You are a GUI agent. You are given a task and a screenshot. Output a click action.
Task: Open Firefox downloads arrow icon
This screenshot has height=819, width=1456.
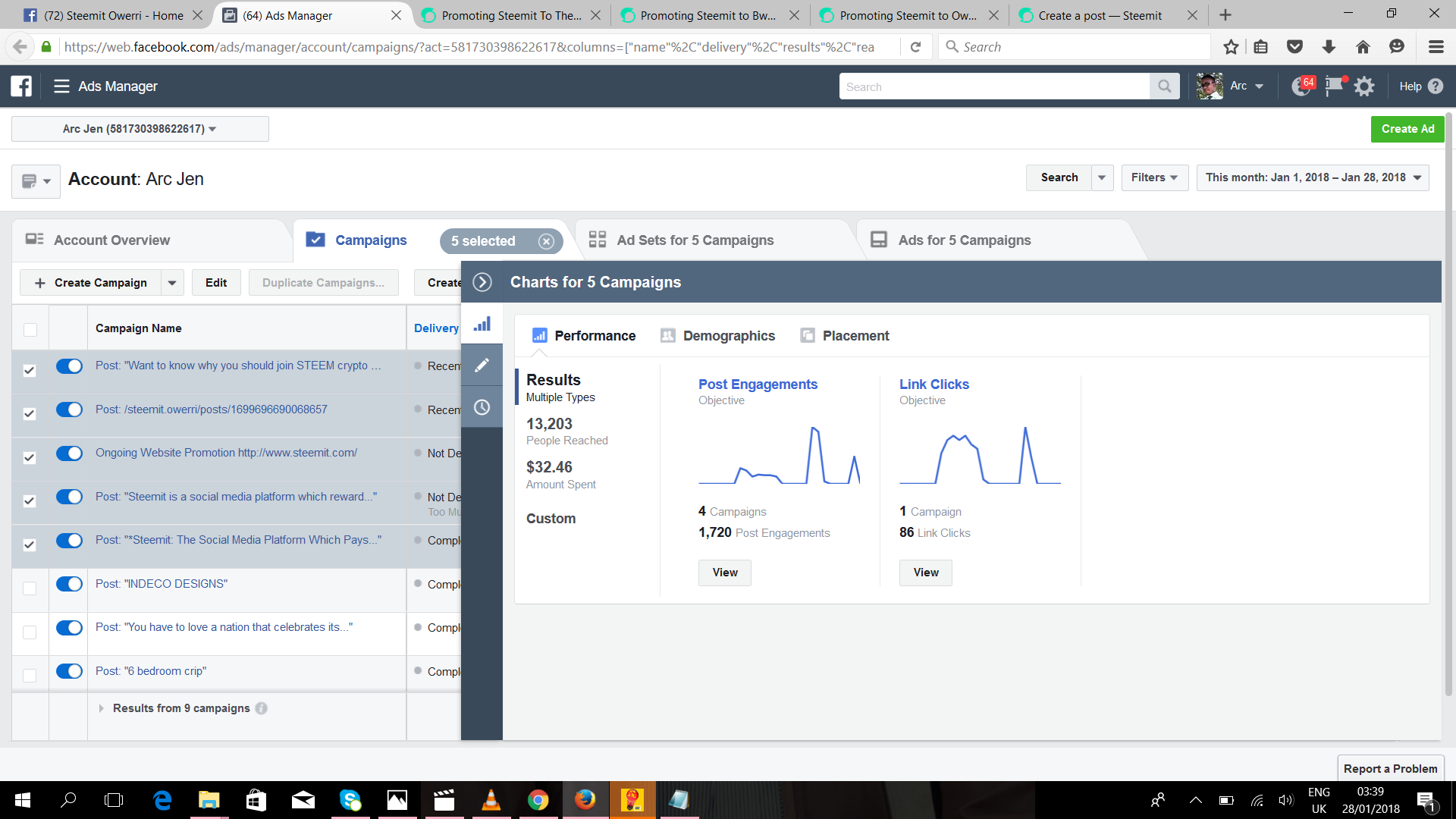(x=1329, y=47)
